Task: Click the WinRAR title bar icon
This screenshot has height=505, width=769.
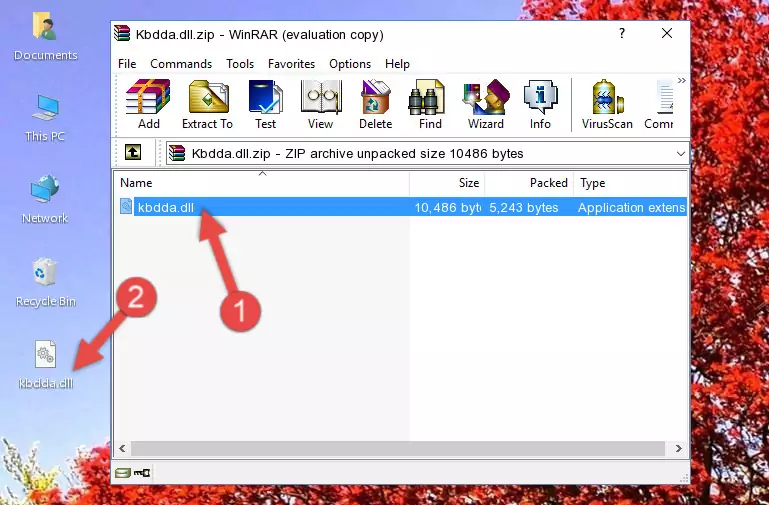Action: point(122,33)
